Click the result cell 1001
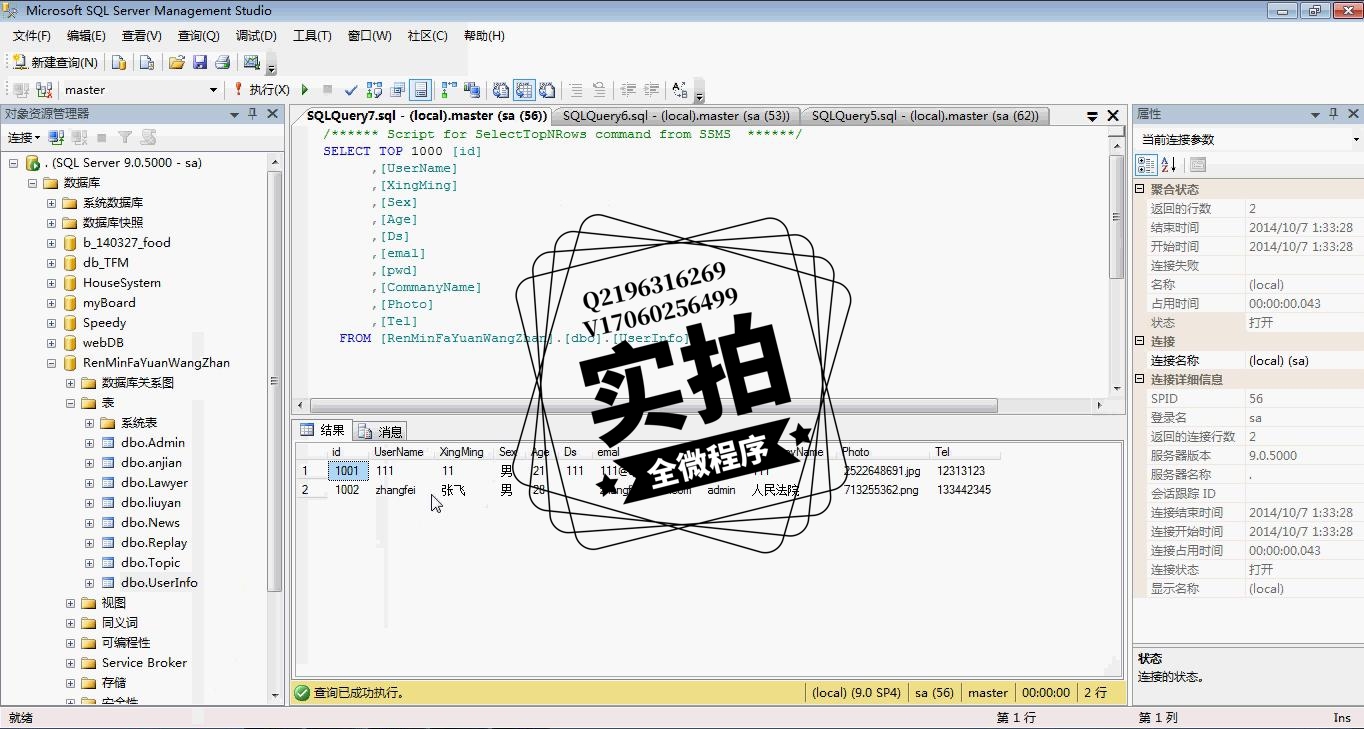This screenshot has height=729, width=1364. [x=348, y=471]
